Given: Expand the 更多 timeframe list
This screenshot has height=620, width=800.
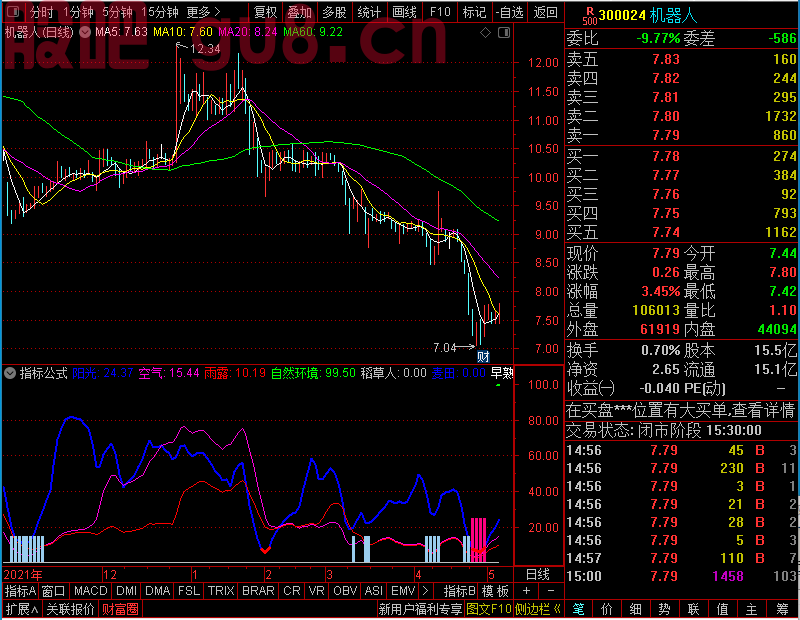Looking at the screenshot, I should point(203,12).
